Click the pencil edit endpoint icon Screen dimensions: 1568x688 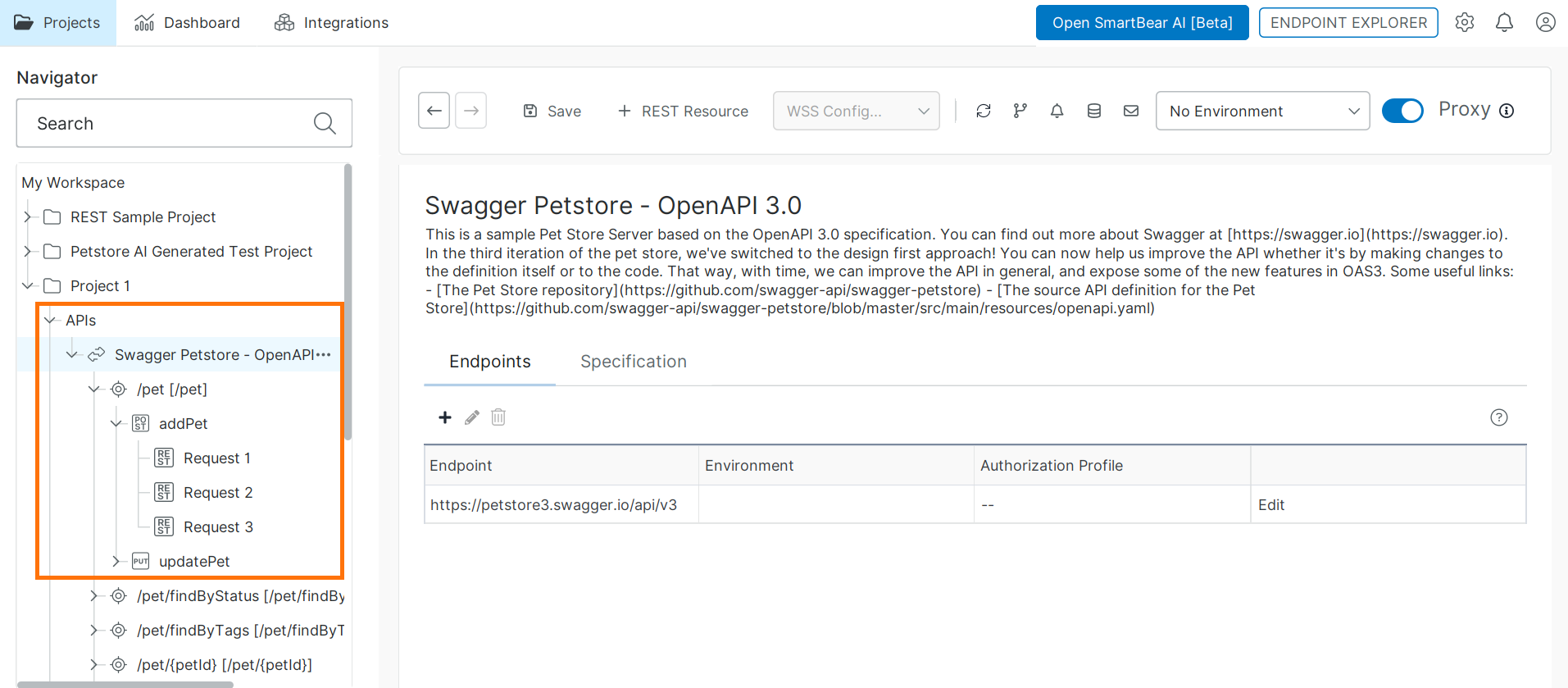(471, 417)
